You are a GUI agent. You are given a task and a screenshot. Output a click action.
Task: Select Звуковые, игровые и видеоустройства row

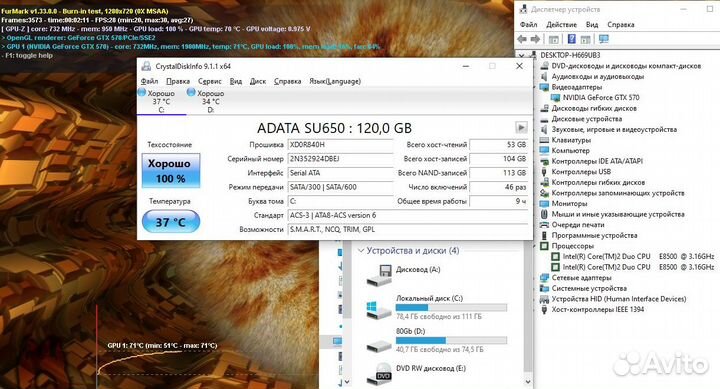point(614,129)
